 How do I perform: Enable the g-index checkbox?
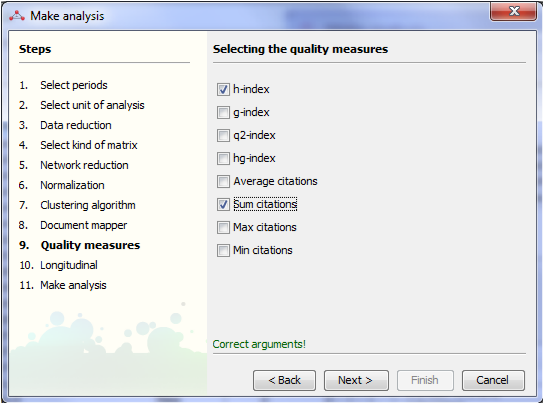tap(223, 113)
